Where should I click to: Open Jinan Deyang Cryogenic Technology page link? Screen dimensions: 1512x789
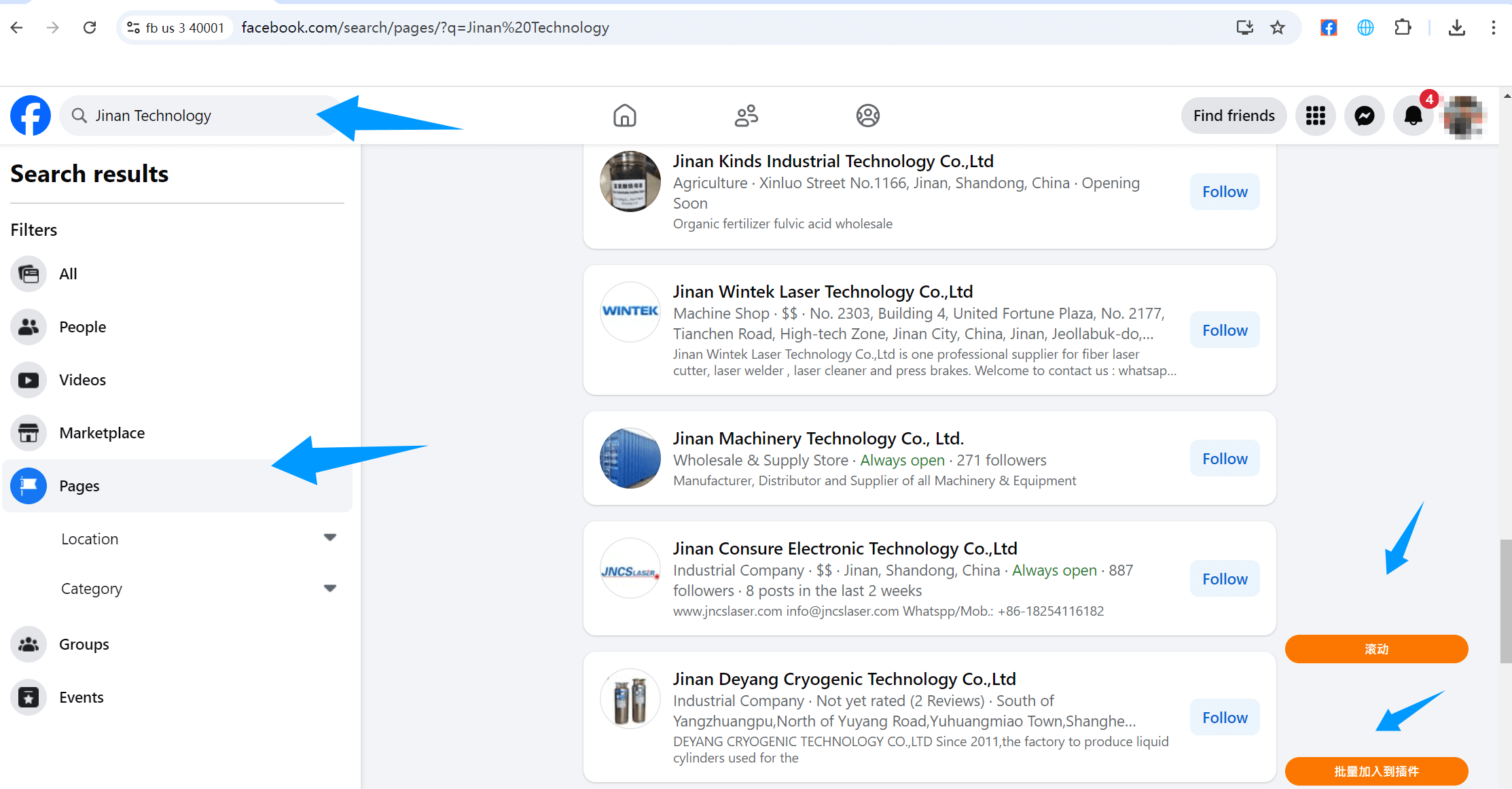[844, 679]
